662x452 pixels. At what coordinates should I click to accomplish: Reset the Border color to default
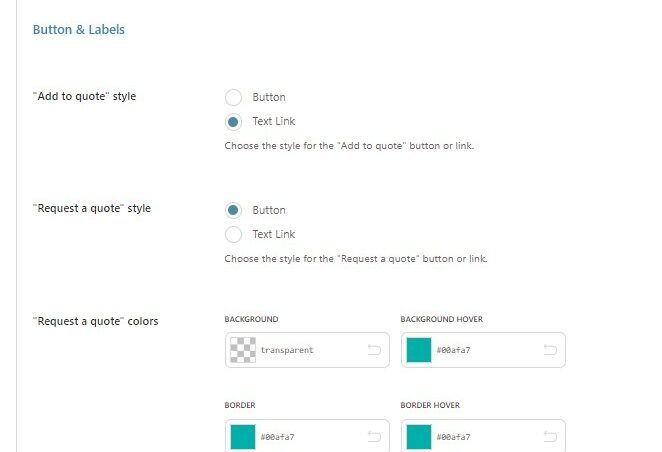(x=374, y=436)
